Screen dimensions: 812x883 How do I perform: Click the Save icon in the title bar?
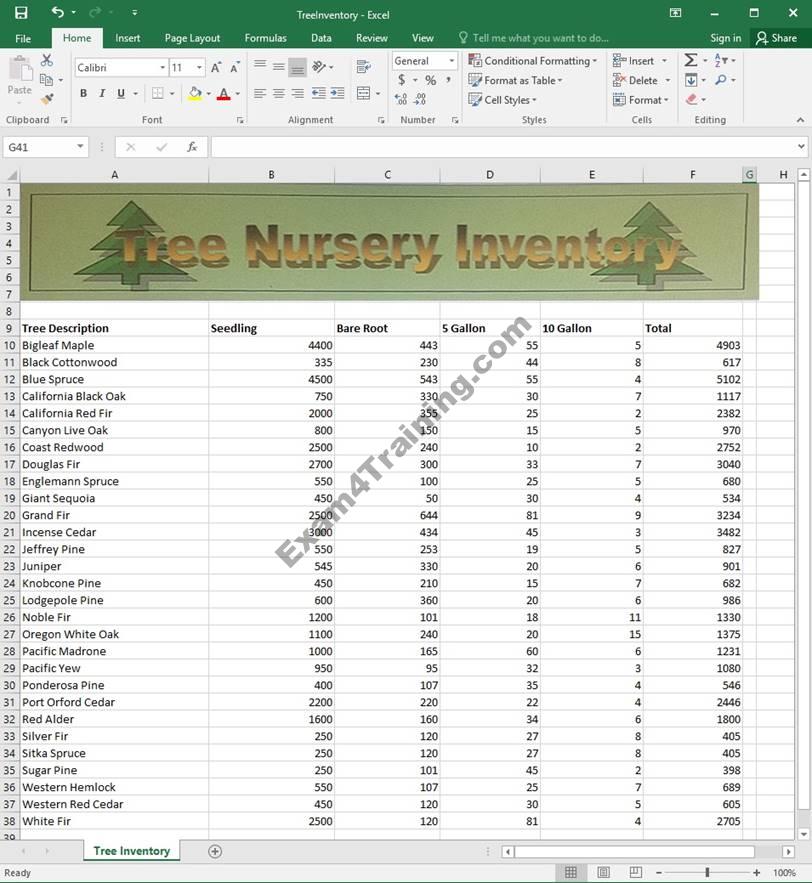(x=21, y=13)
